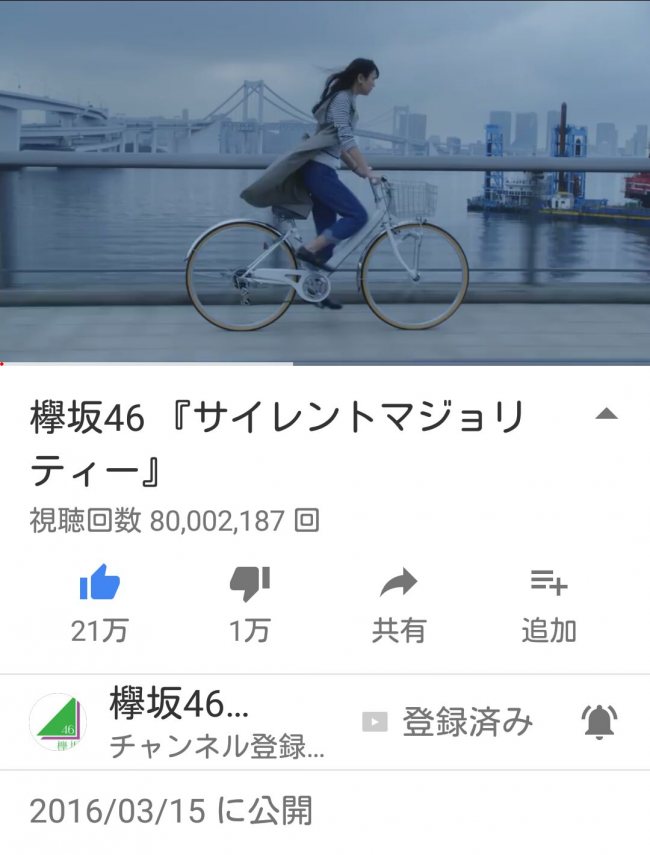Click the small YouTube icon beside 登録済み
The height and width of the screenshot is (855, 650).
(375, 722)
